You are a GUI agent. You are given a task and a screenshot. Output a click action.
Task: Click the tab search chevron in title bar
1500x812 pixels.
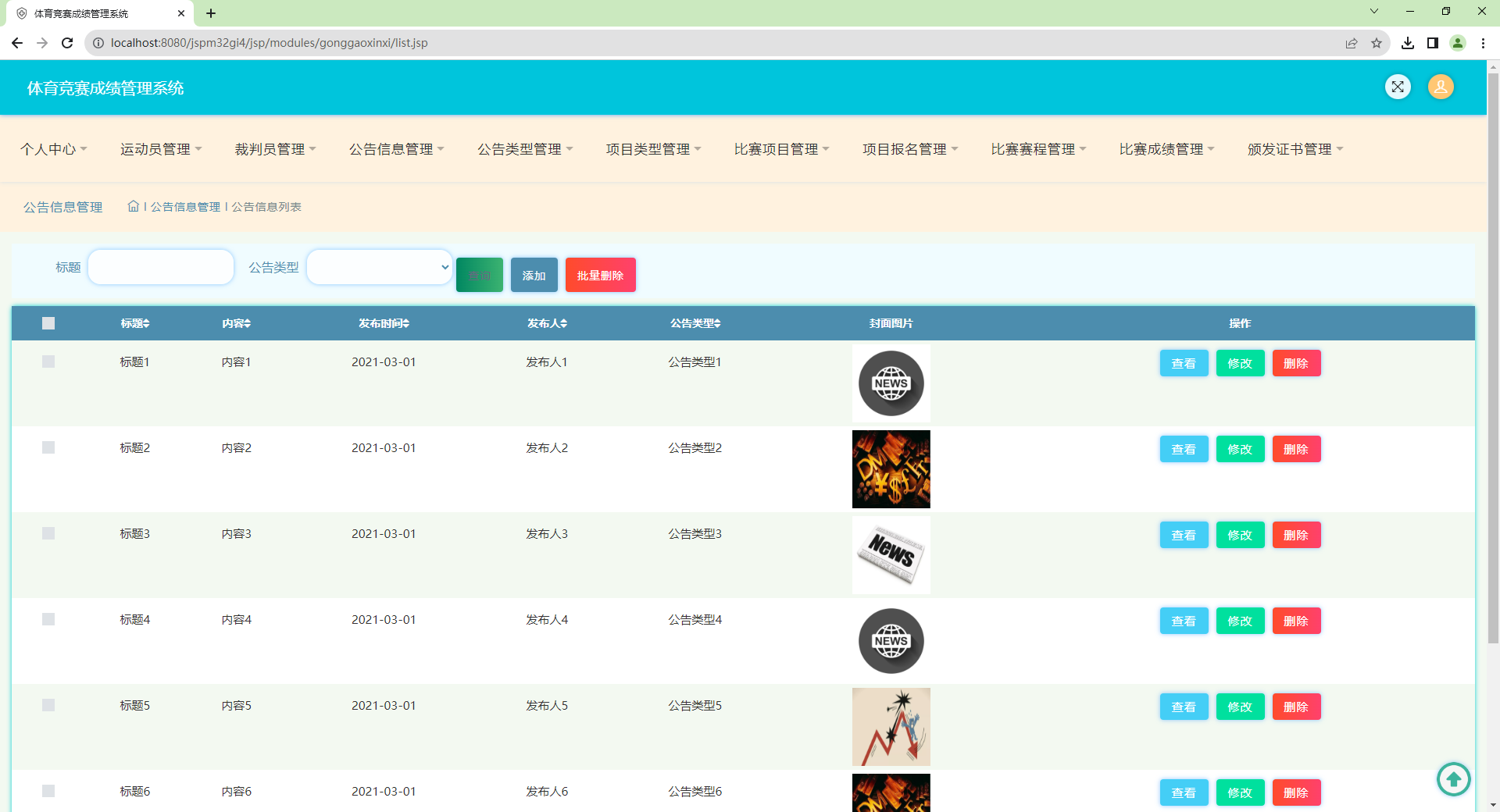tap(1374, 11)
